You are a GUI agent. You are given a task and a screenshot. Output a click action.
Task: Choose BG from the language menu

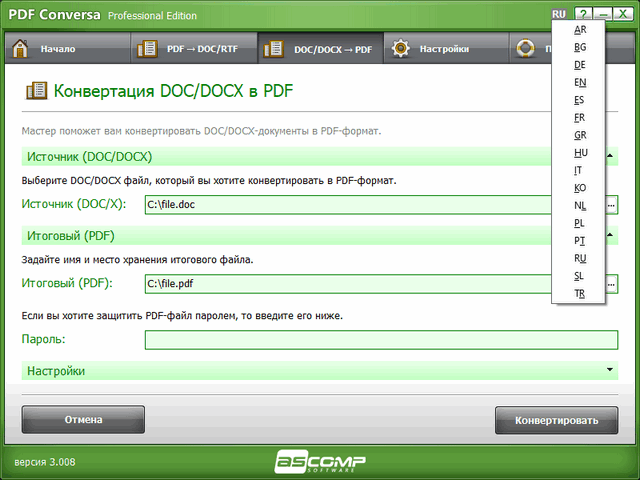click(x=580, y=47)
